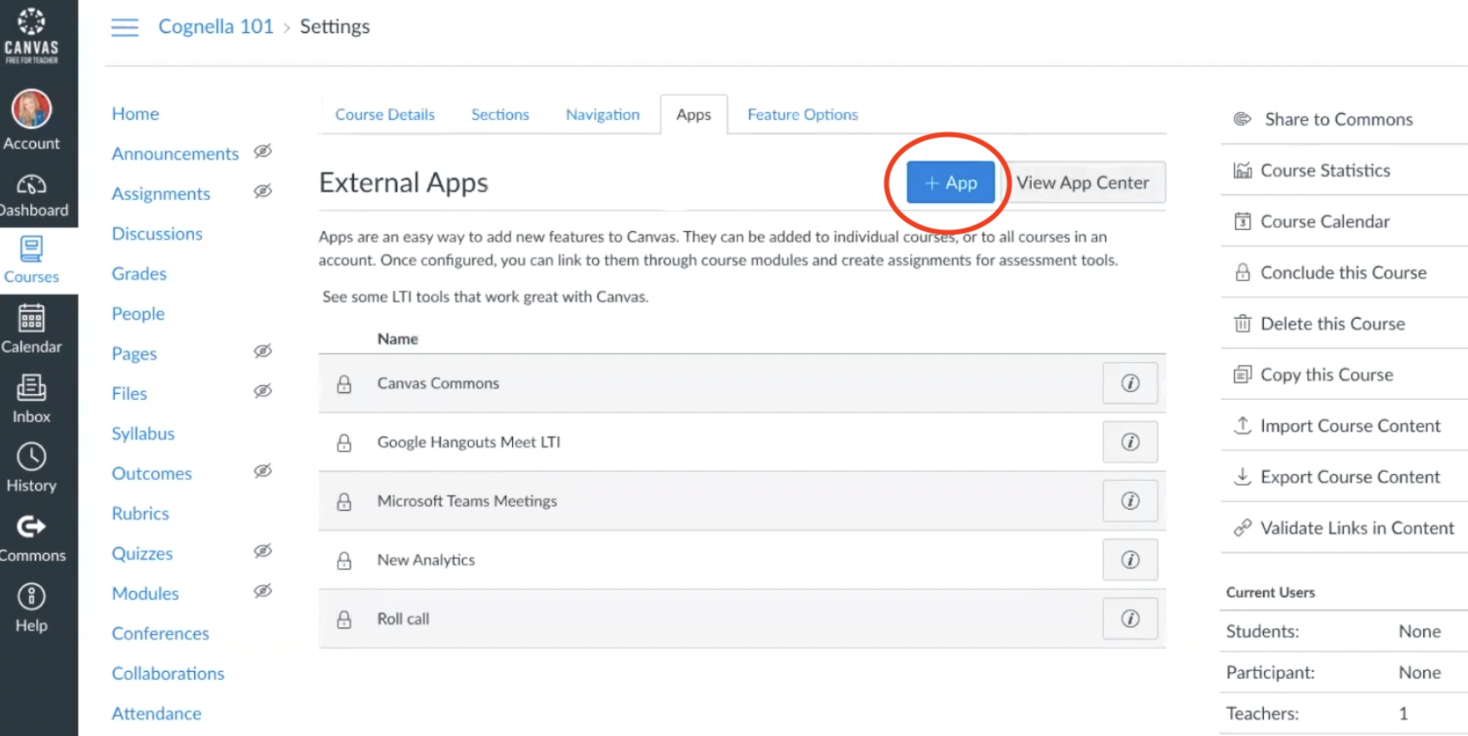Click the Name column header

397,339
